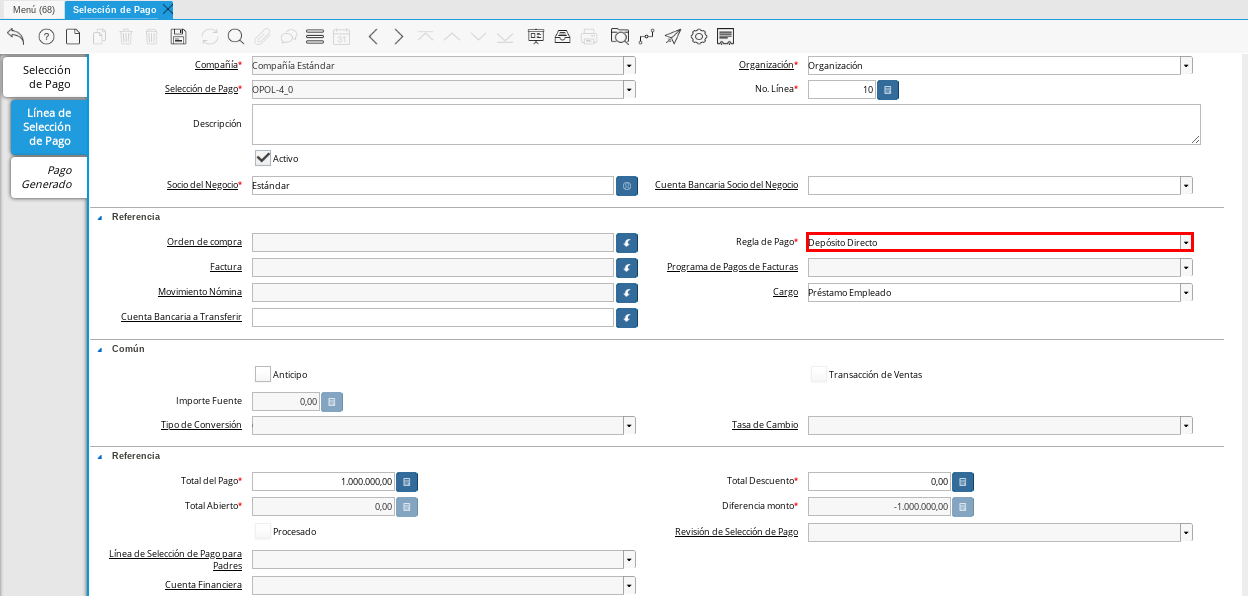Collapse the Común section
Screen dimensions: 1248x596
click(100, 349)
